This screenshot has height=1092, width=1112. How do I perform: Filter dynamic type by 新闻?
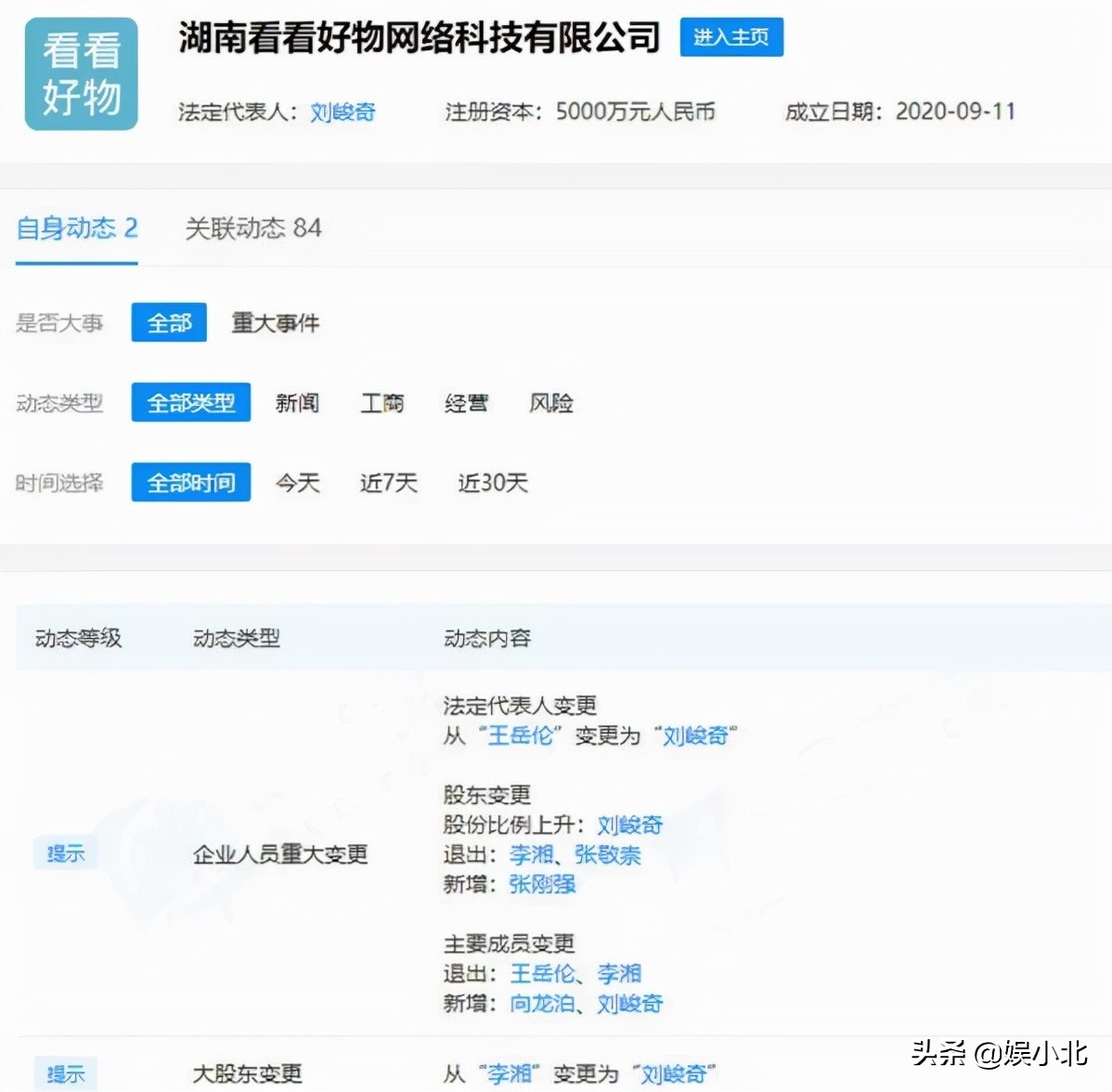(x=297, y=402)
